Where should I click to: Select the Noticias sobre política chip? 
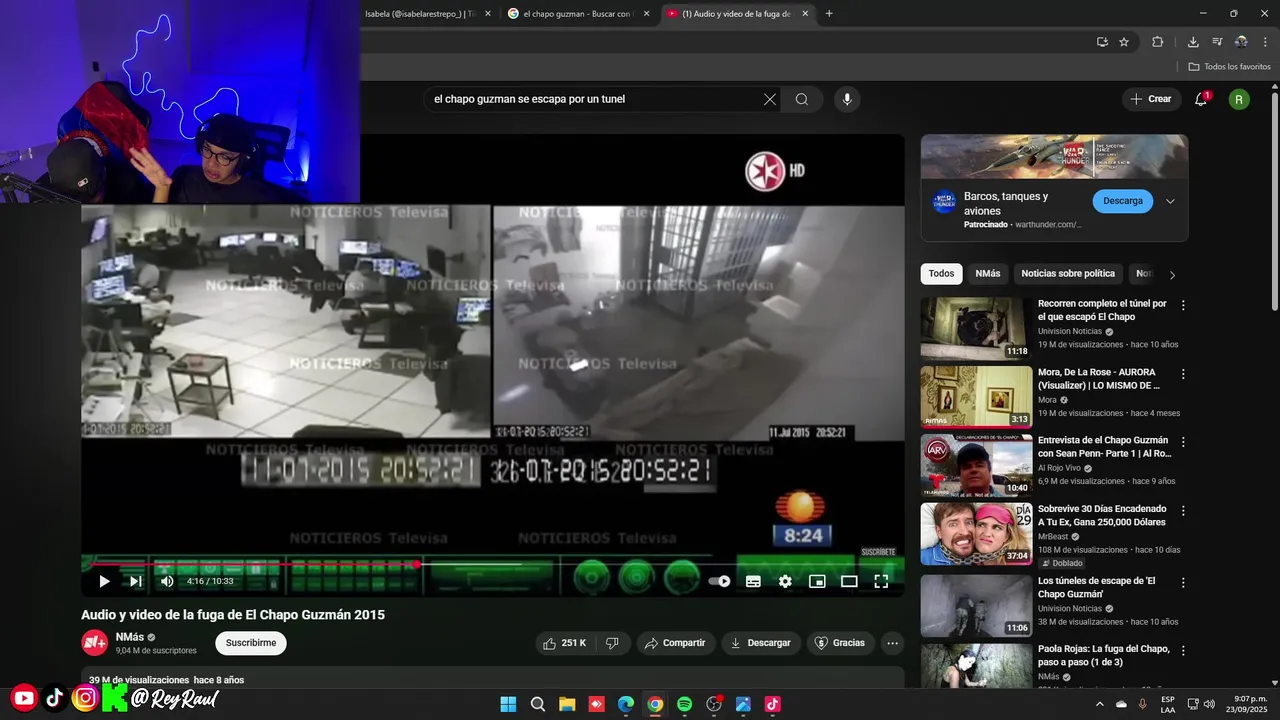point(1068,274)
